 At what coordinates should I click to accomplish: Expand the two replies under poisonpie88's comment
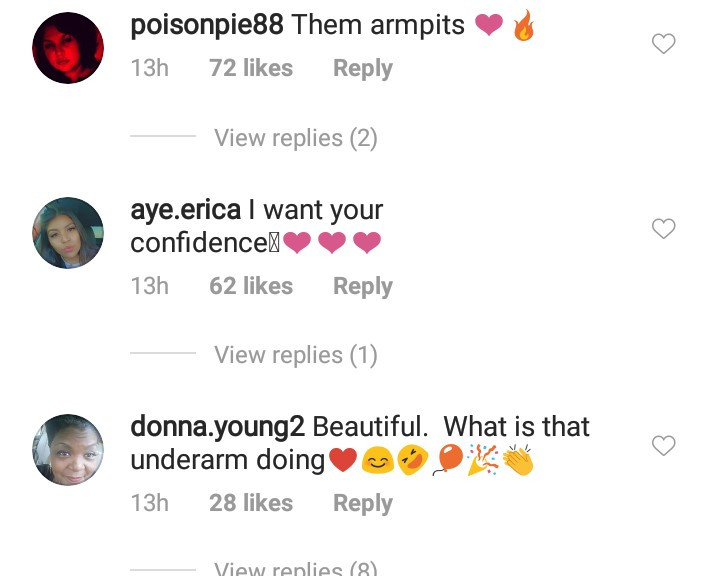click(x=295, y=138)
